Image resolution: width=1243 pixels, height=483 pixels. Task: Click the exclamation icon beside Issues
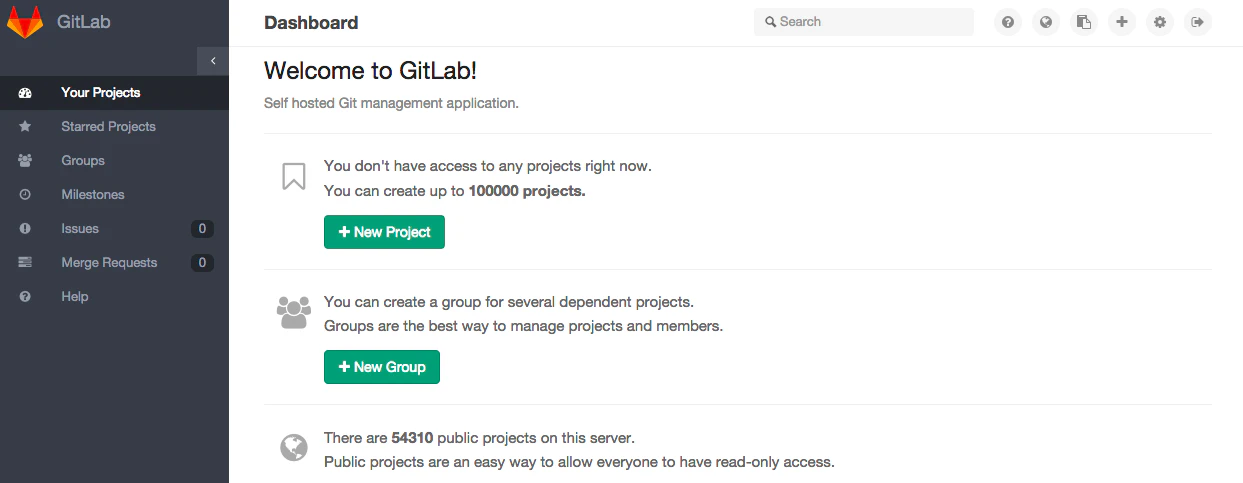[25, 228]
